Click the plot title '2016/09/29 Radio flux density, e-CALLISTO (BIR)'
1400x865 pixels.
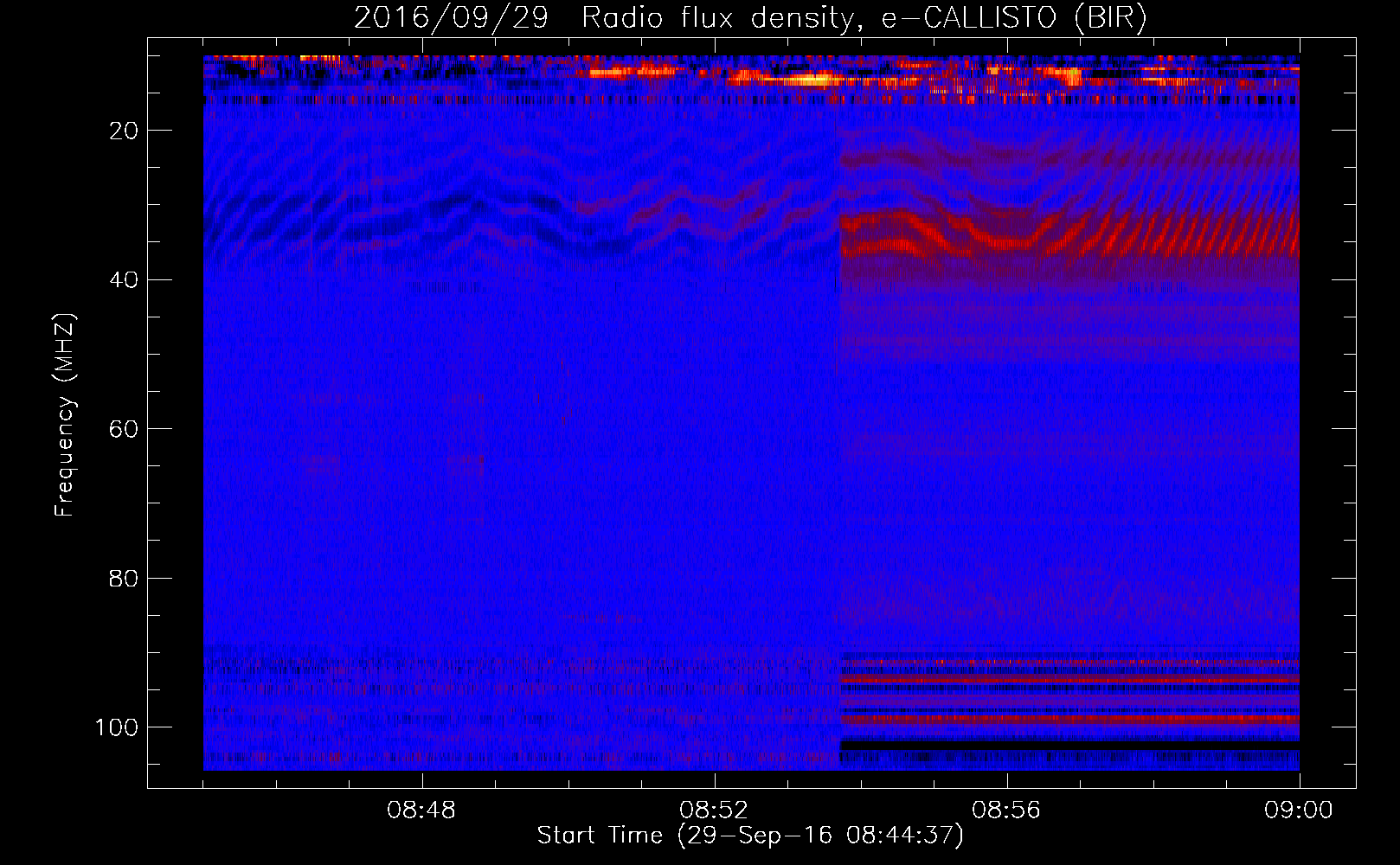[x=750, y=18]
